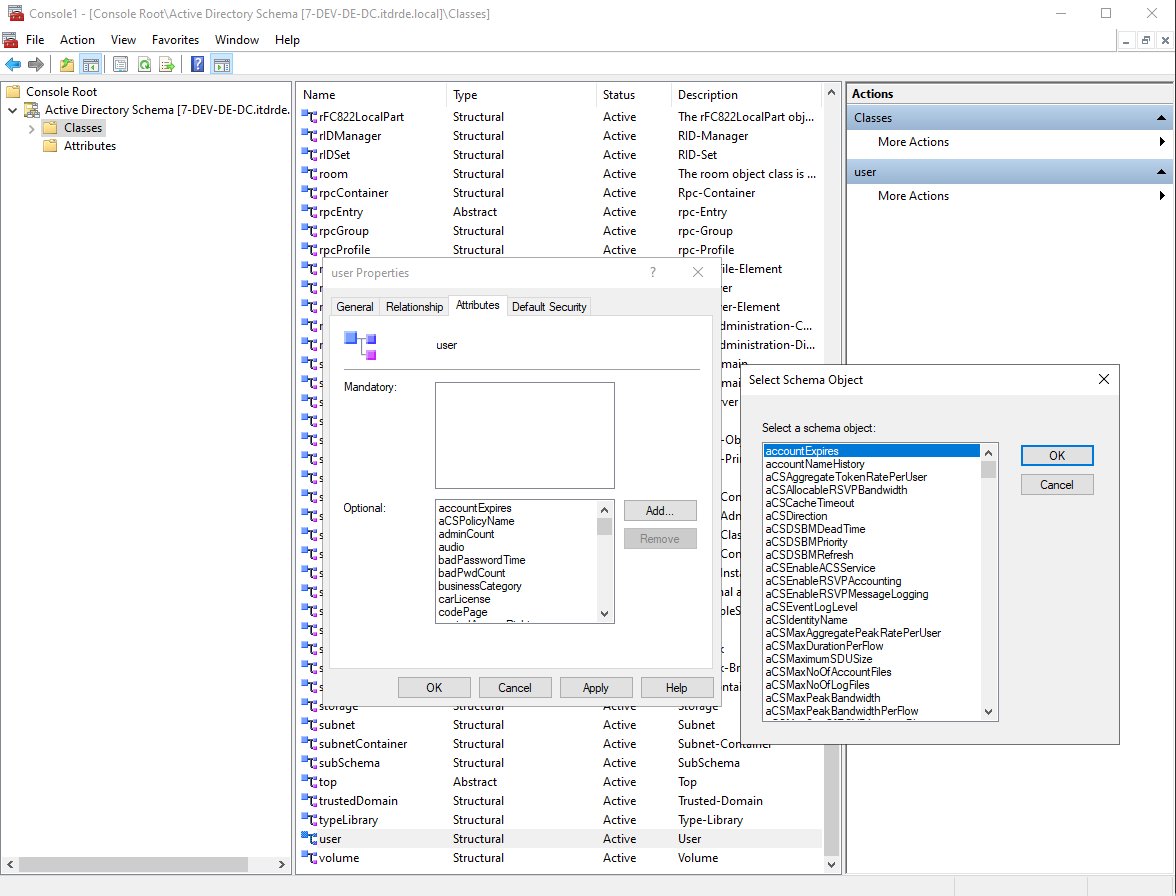Open the Action menu

coord(77,40)
